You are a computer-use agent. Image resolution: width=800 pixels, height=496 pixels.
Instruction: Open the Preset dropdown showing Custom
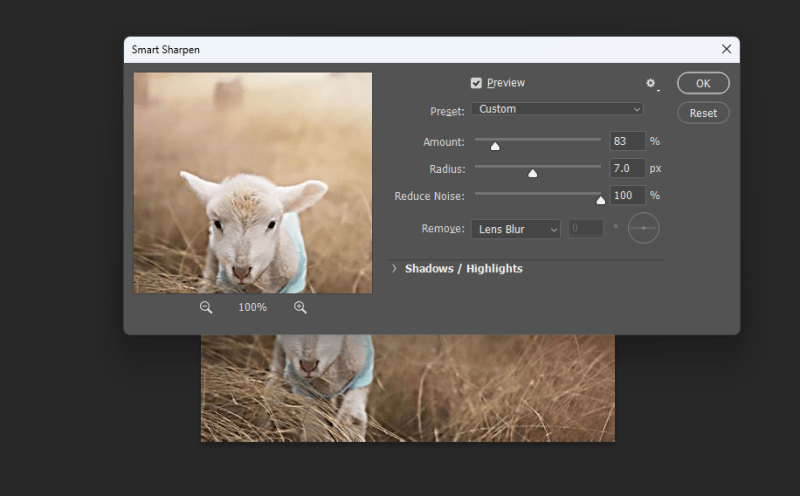(x=557, y=109)
